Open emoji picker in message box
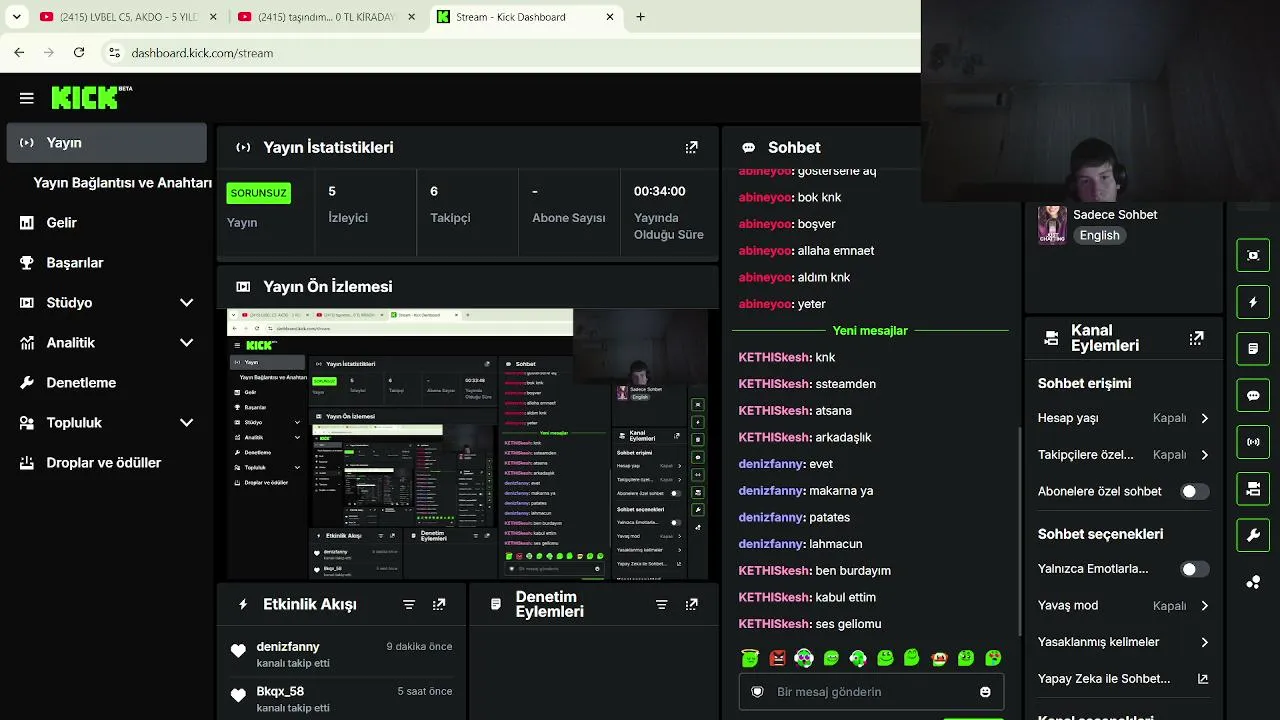The height and width of the screenshot is (720, 1280). (985, 692)
